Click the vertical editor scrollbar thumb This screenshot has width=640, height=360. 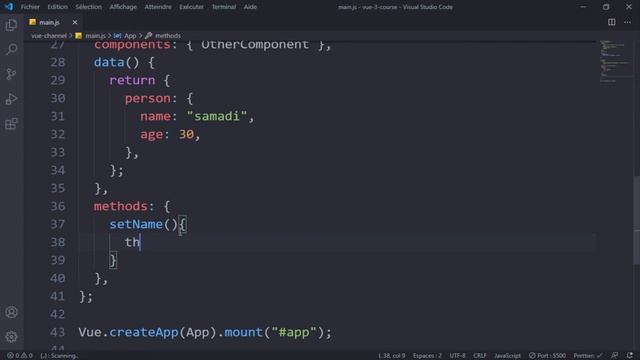(x=637, y=220)
